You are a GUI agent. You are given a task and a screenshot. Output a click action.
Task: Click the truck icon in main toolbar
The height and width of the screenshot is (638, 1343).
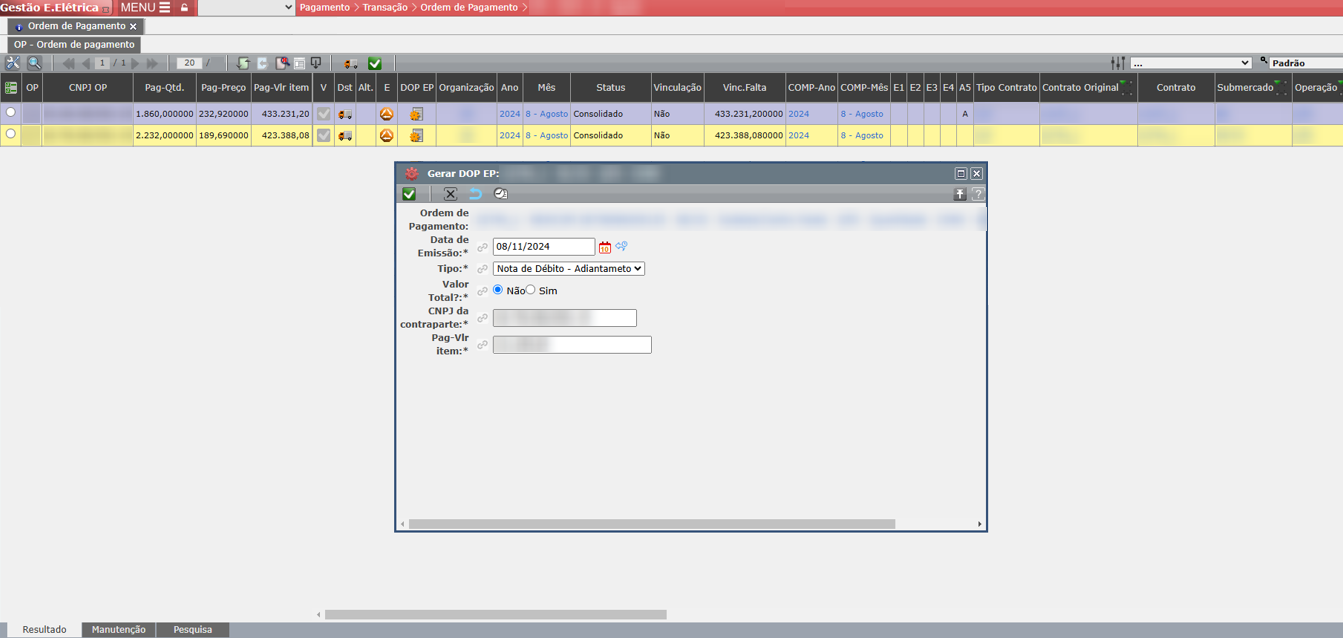(x=350, y=63)
